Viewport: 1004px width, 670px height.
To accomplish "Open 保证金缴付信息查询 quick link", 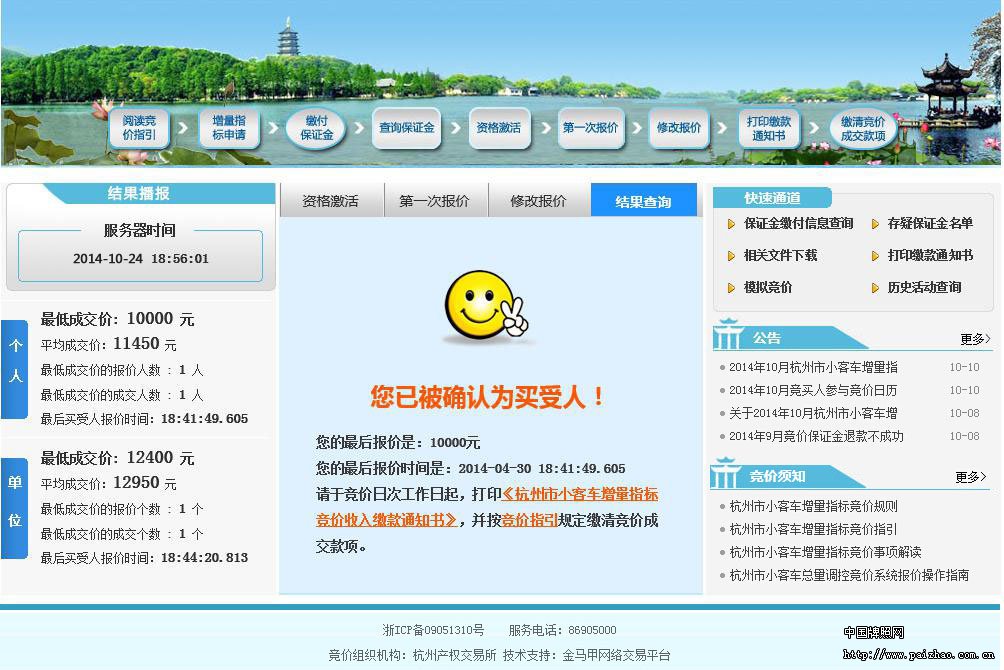I will coord(798,224).
